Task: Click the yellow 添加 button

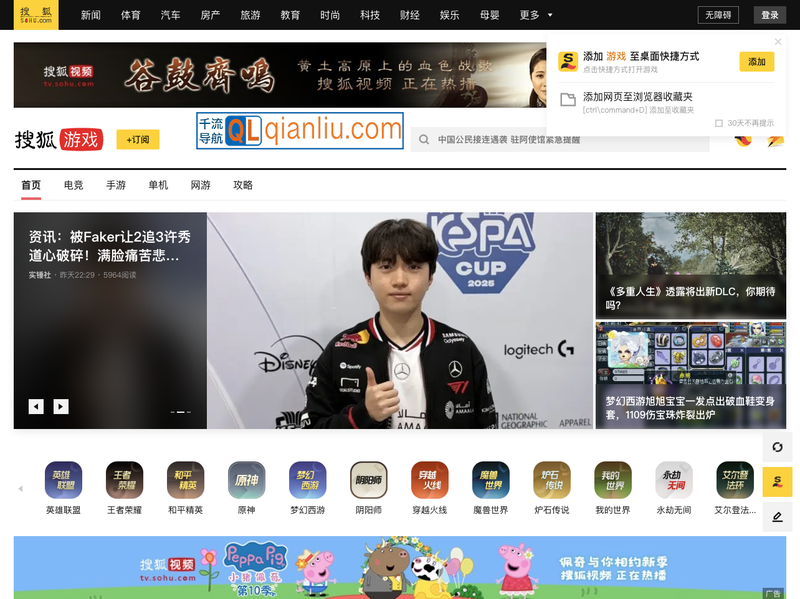Action: pyautogui.click(x=756, y=62)
